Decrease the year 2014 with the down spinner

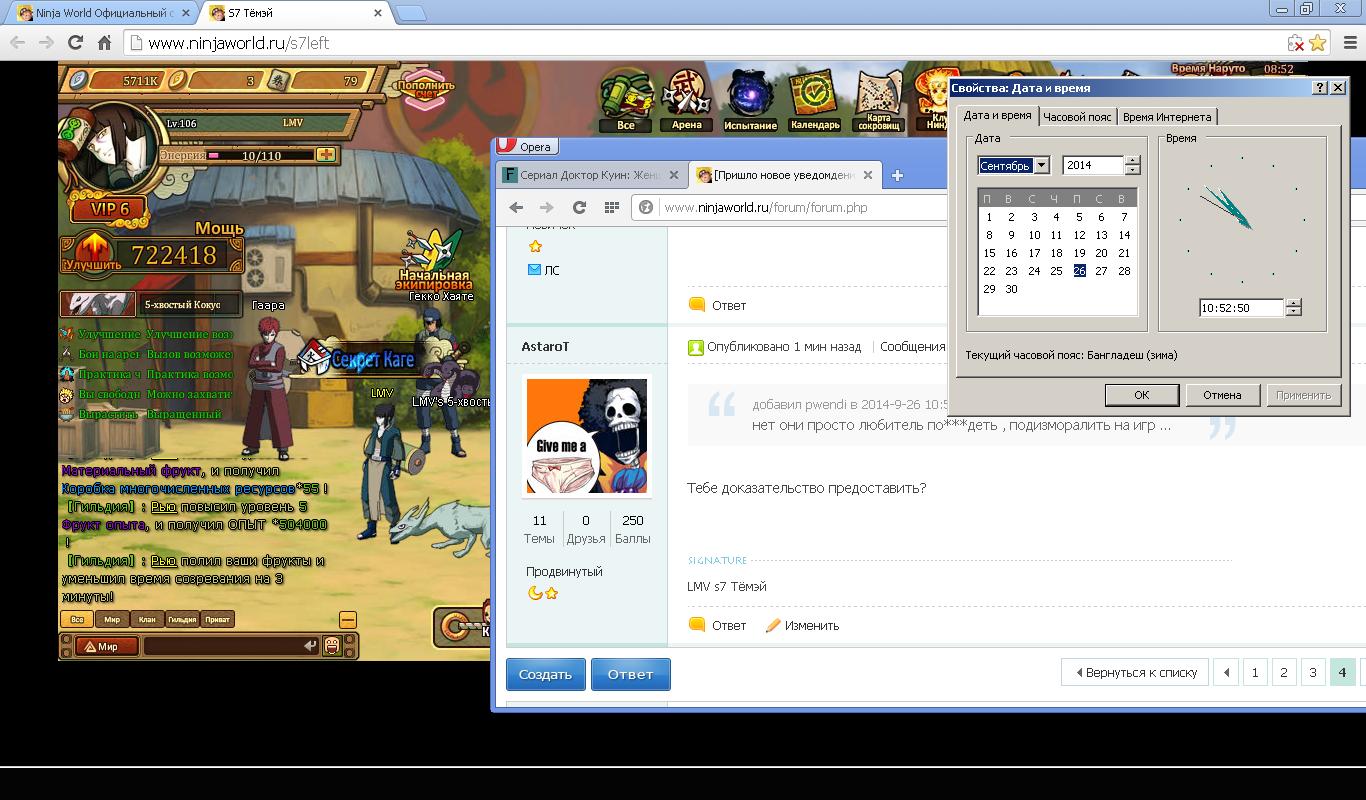tap(1132, 169)
